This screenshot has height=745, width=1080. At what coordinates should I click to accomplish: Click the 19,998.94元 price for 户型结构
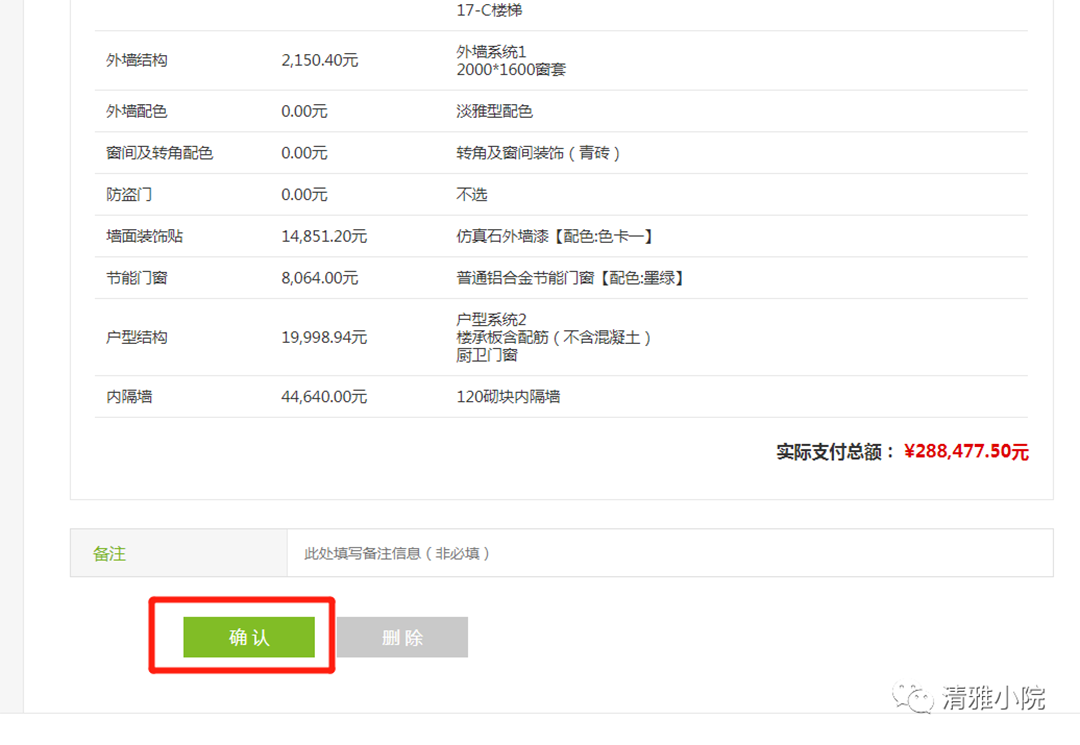[324, 337]
